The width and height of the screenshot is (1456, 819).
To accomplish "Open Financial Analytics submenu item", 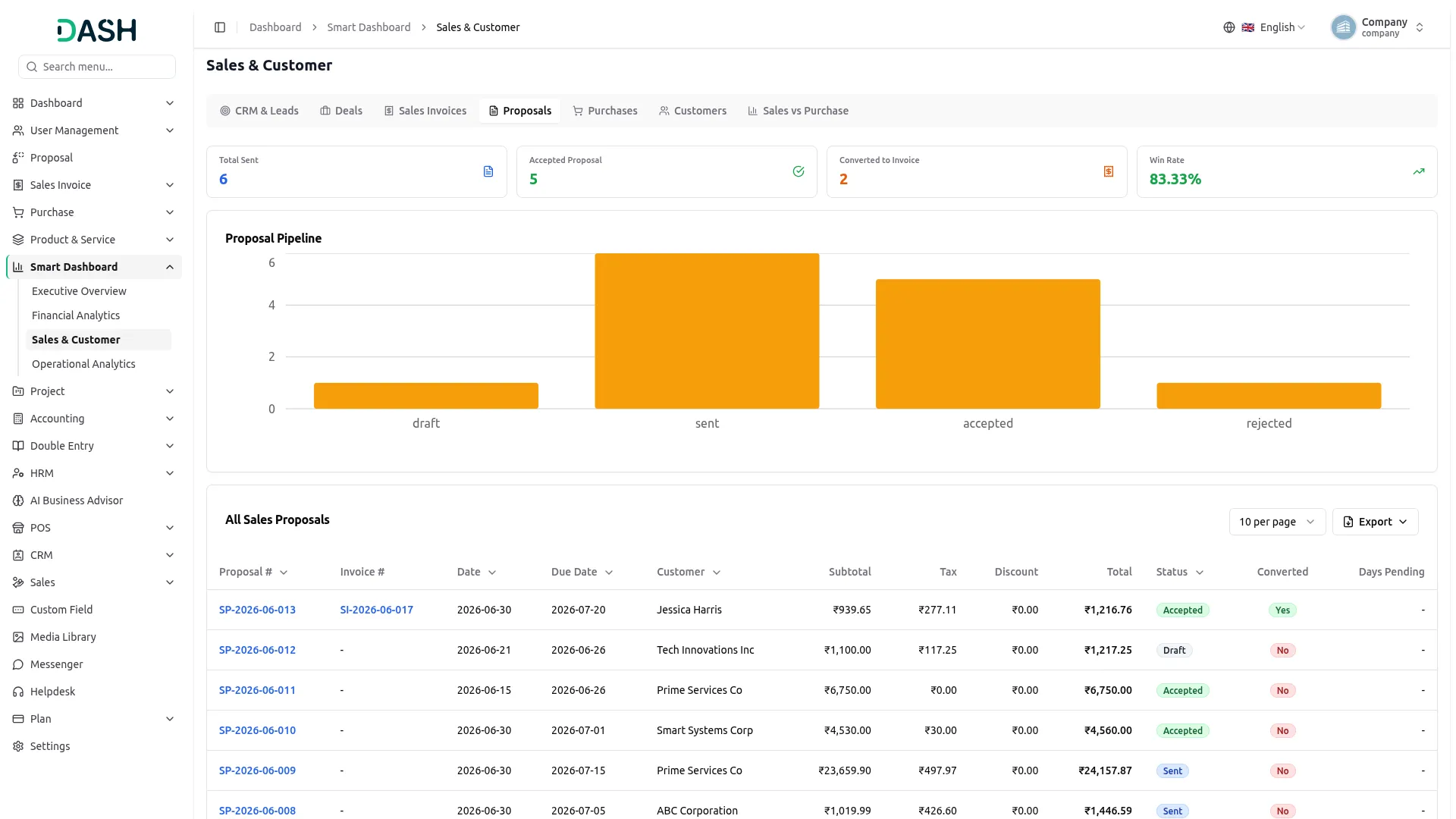I will [99, 315].
